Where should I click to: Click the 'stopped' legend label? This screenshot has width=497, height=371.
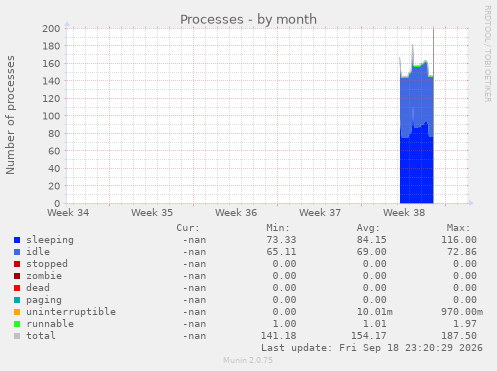47,264
